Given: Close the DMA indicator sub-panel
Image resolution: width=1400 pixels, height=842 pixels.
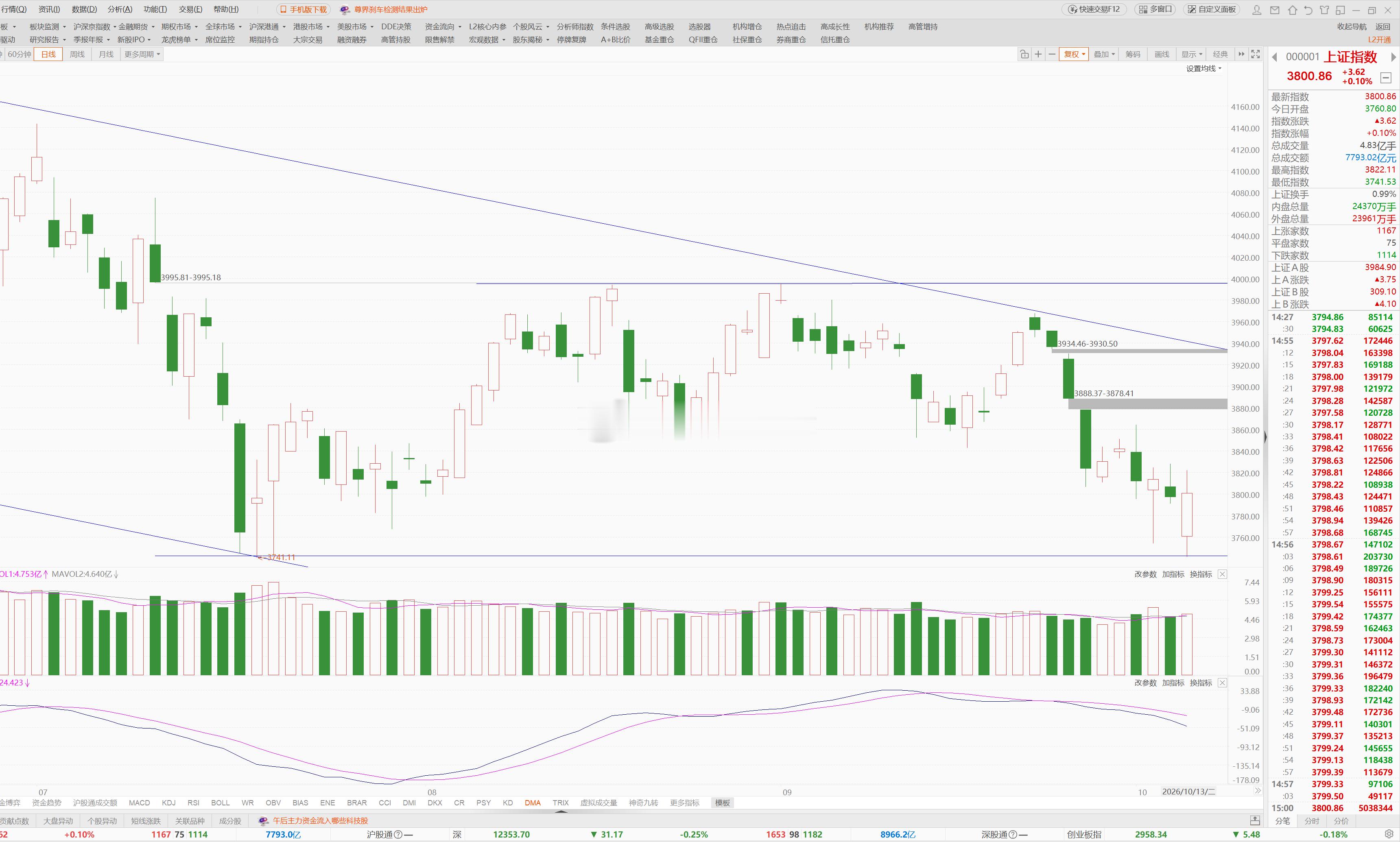Looking at the screenshot, I should click(1222, 683).
